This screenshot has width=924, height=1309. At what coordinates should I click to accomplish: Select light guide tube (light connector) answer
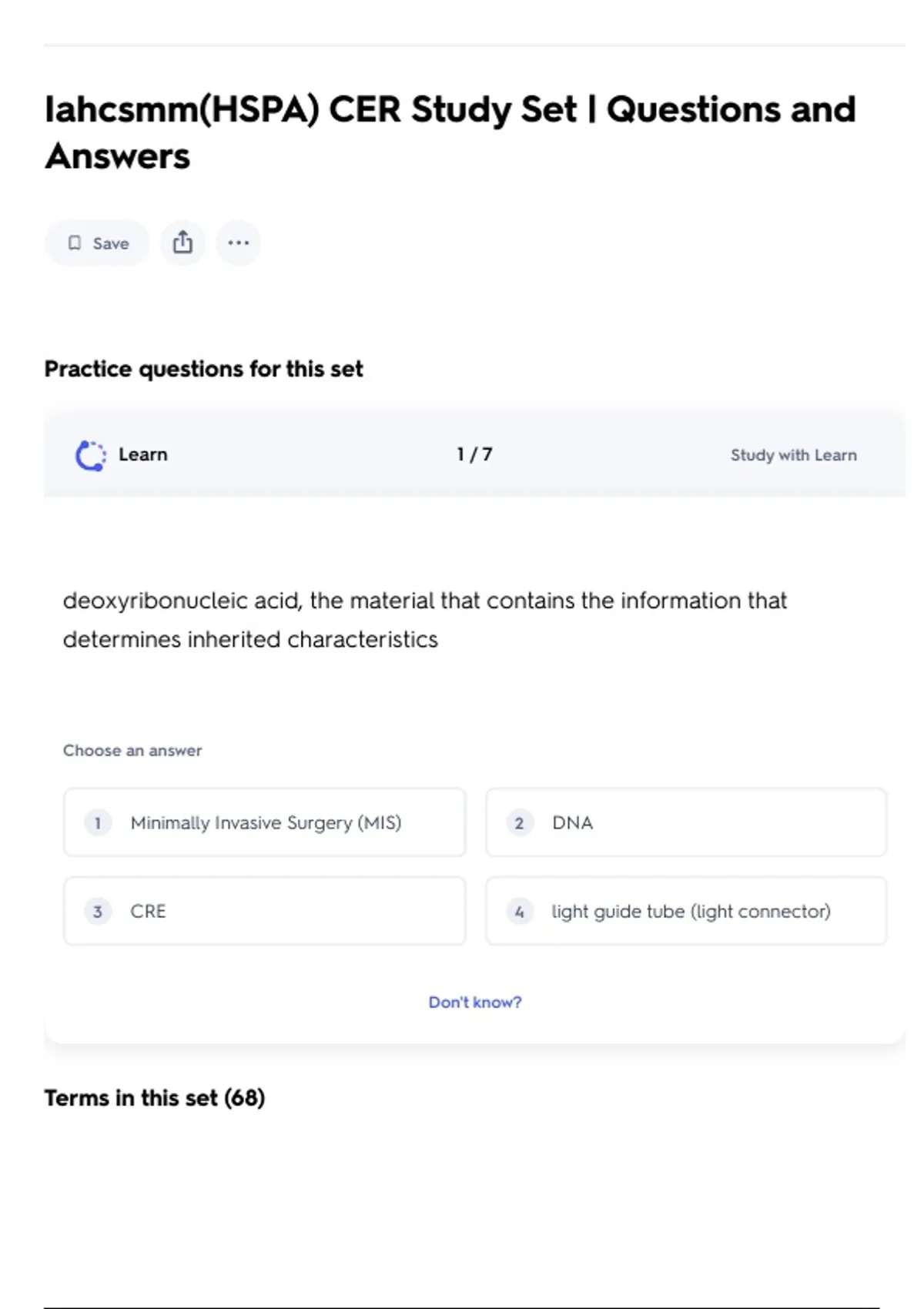click(691, 912)
